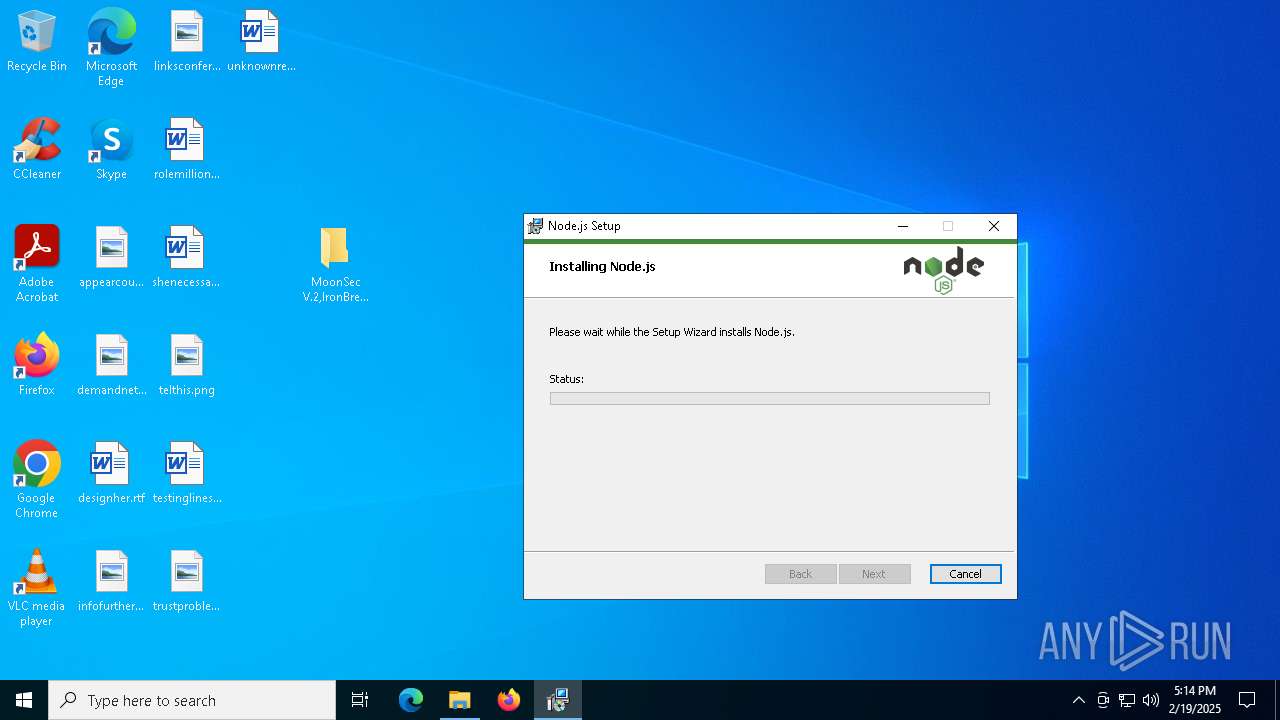
Task: Select the rolemillion Word document icon
Action: [x=186, y=149]
